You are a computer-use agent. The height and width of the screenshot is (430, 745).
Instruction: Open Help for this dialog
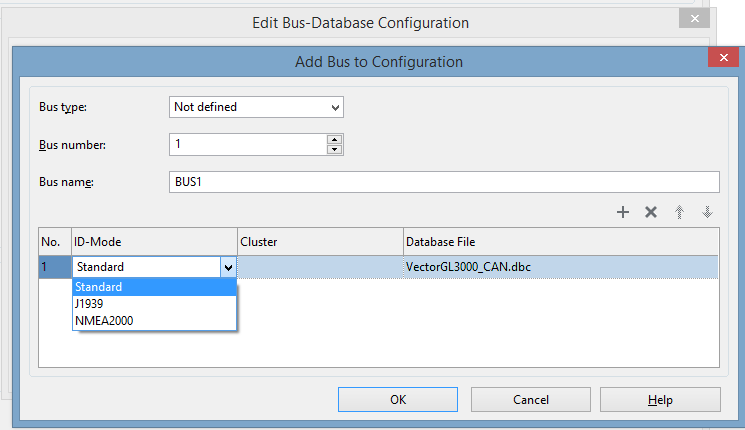pos(660,399)
